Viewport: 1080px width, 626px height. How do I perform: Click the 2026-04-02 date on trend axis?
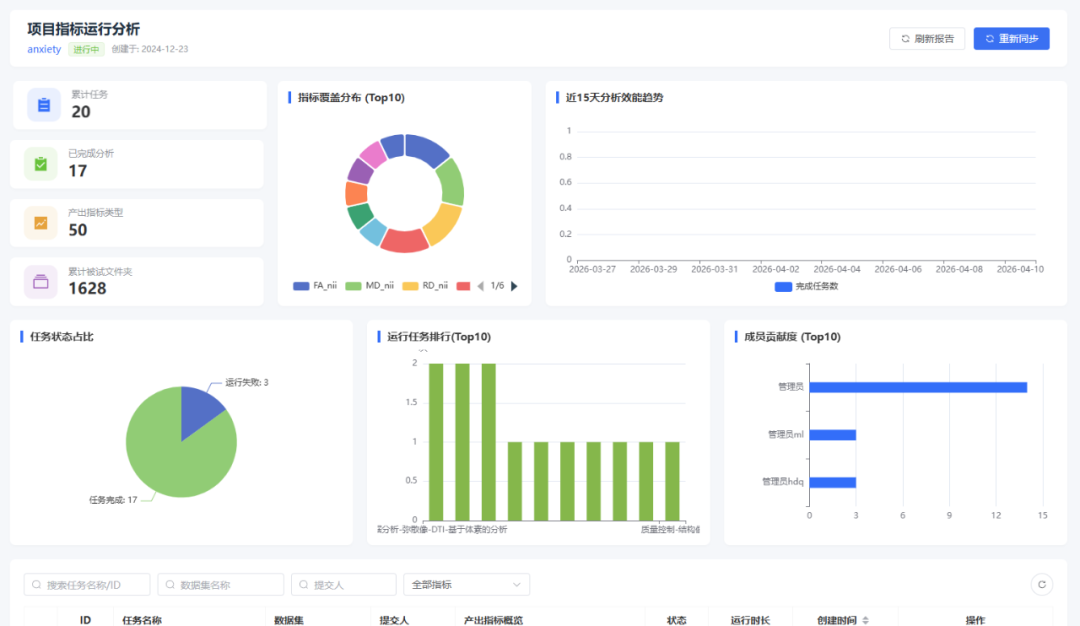coord(776,269)
